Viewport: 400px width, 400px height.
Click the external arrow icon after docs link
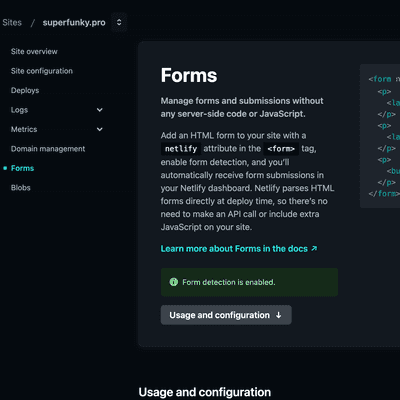click(x=314, y=248)
